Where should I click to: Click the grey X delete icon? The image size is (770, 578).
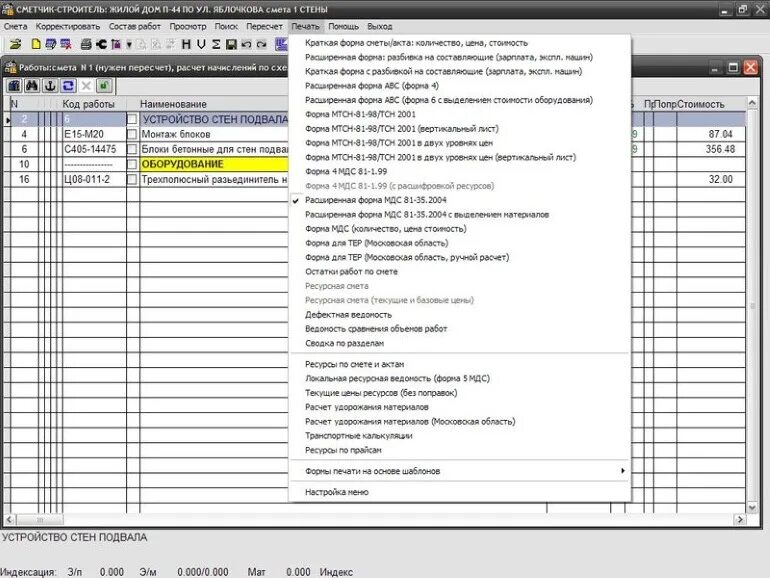coord(86,86)
